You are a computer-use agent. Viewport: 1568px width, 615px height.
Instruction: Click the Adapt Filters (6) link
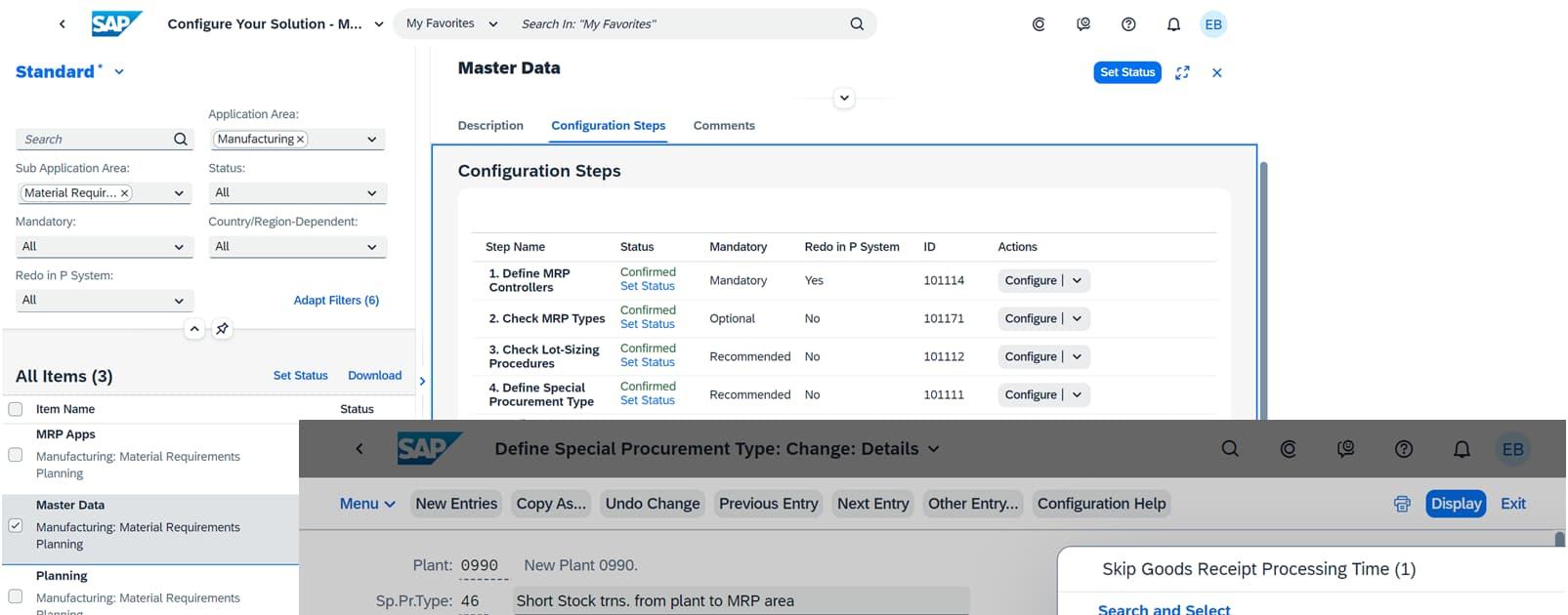[x=336, y=301]
